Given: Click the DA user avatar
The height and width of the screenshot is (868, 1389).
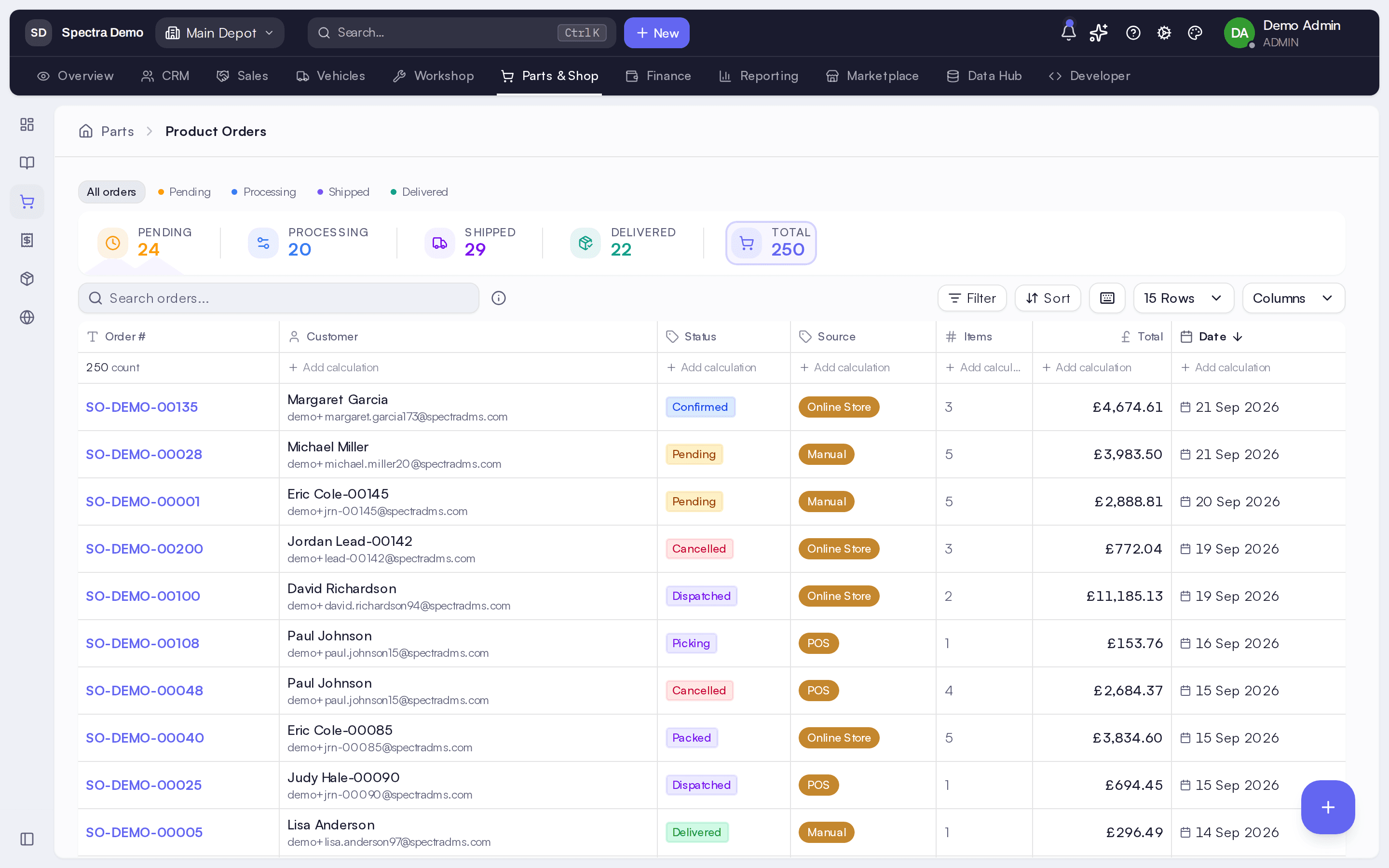Looking at the screenshot, I should click(1239, 33).
